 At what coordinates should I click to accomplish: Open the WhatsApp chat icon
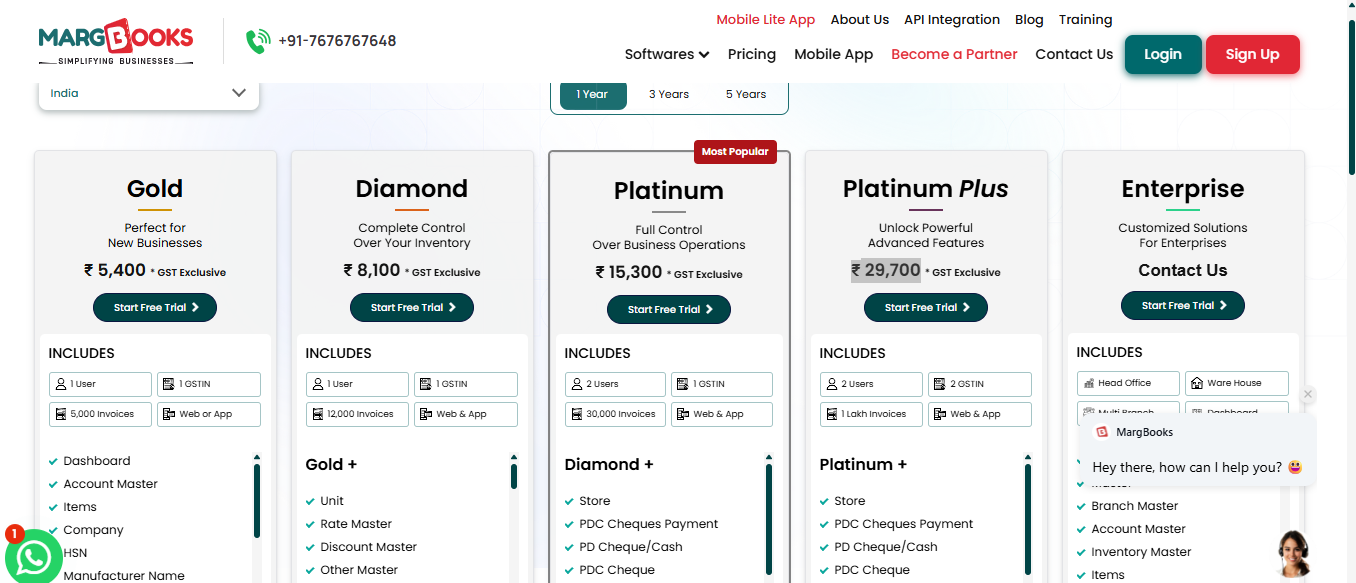coord(33,556)
